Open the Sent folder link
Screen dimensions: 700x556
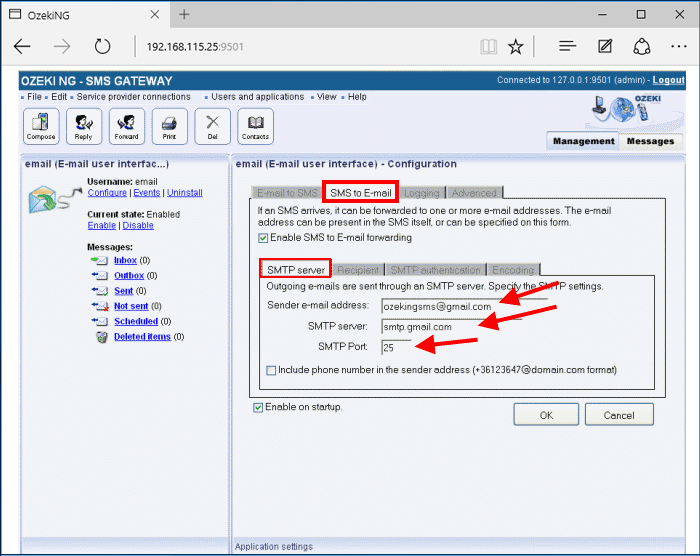pyautogui.click(x=124, y=291)
